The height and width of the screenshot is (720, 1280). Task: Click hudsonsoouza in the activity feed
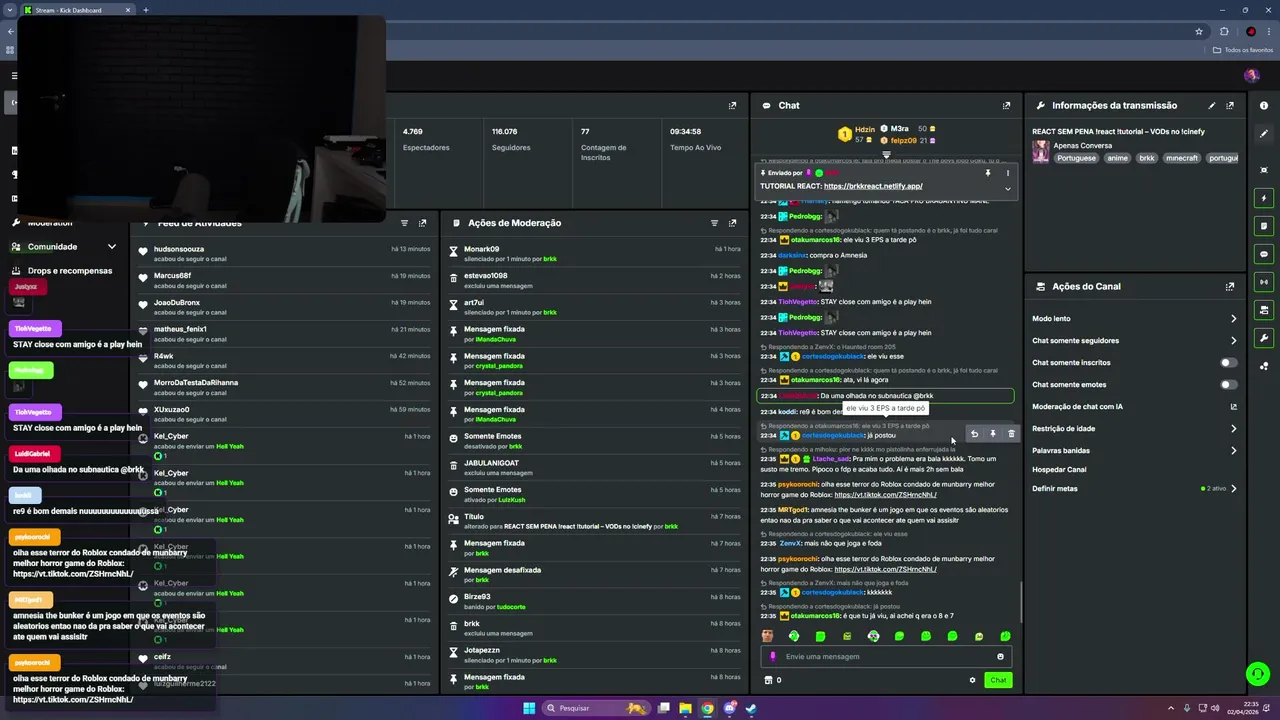[x=179, y=249]
